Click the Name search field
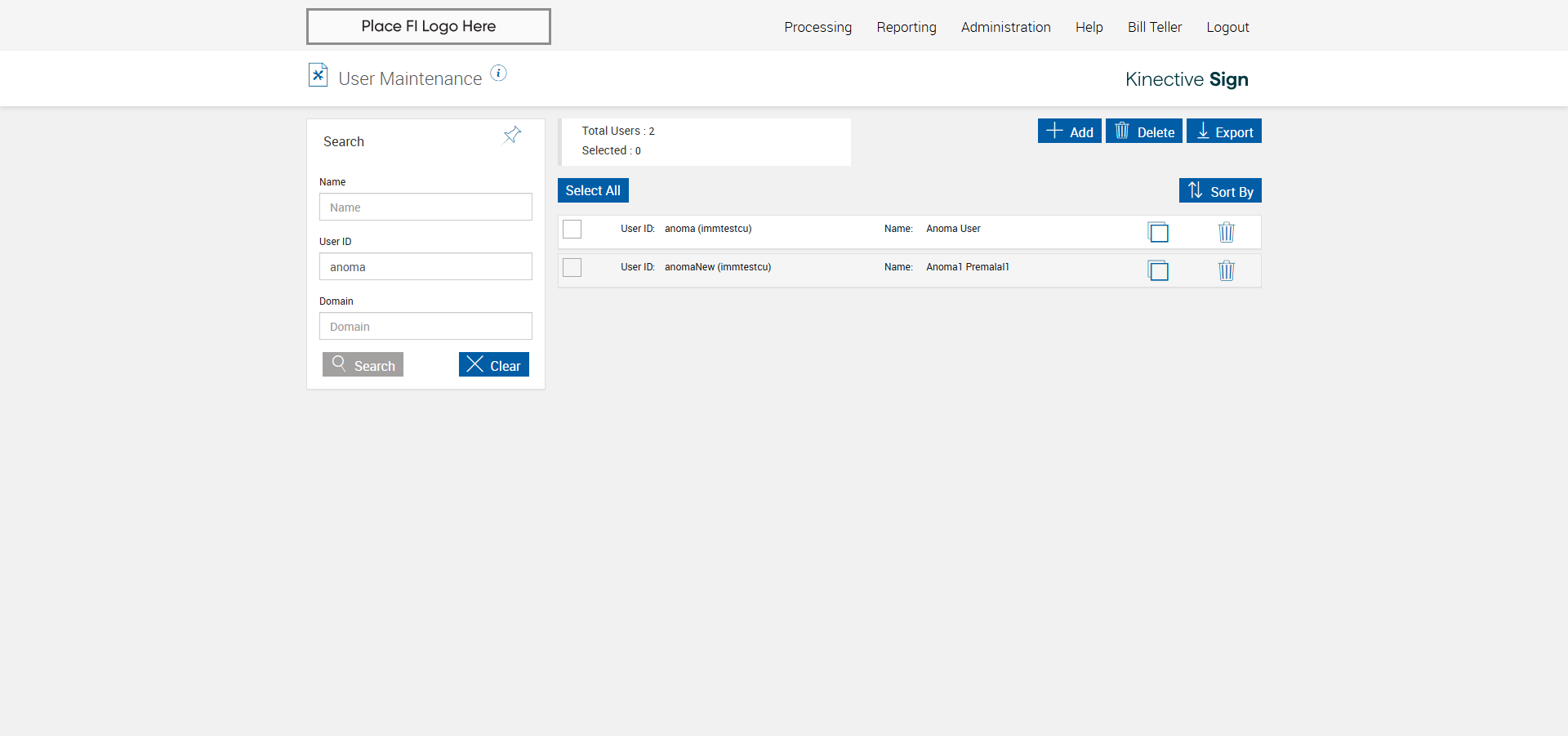 [425, 207]
